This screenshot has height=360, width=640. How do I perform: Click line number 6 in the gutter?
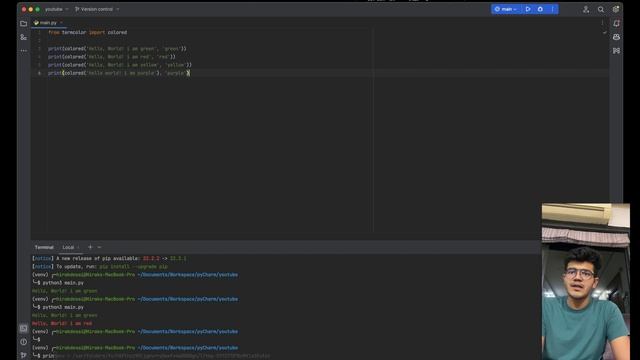(x=39, y=73)
